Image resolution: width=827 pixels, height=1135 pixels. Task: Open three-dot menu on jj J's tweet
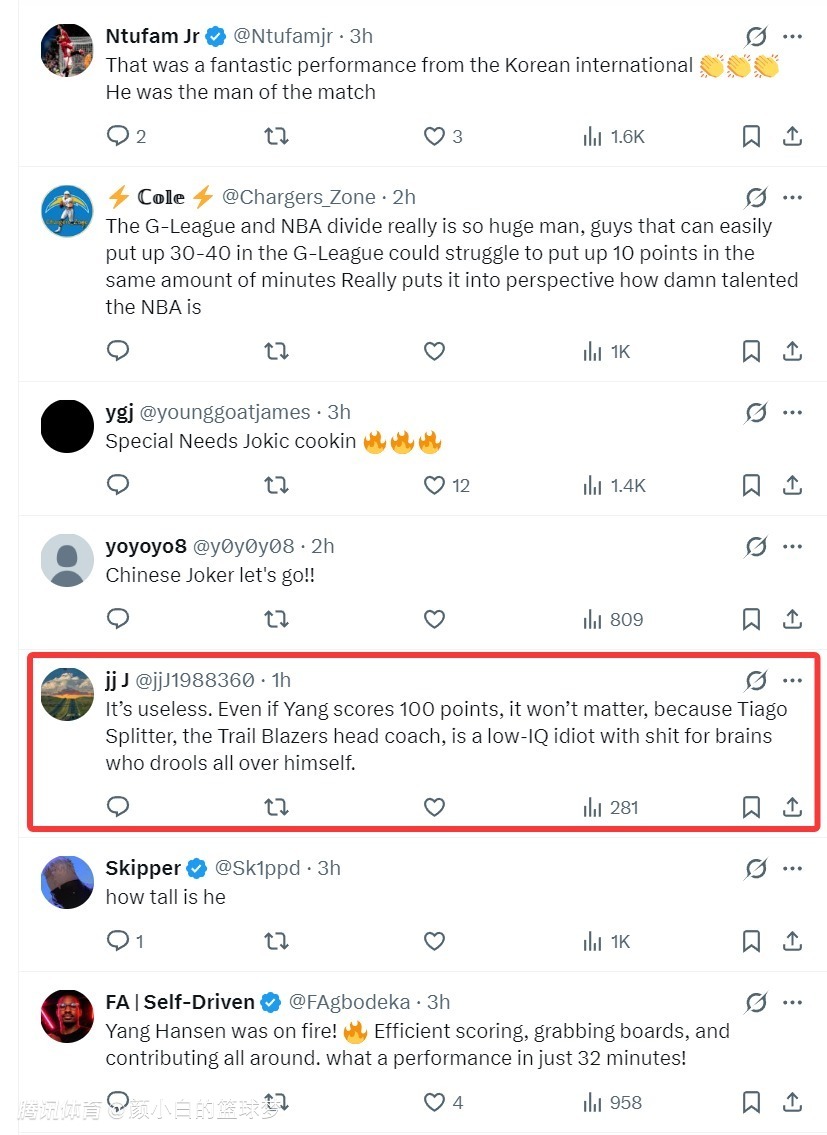pos(793,681)
